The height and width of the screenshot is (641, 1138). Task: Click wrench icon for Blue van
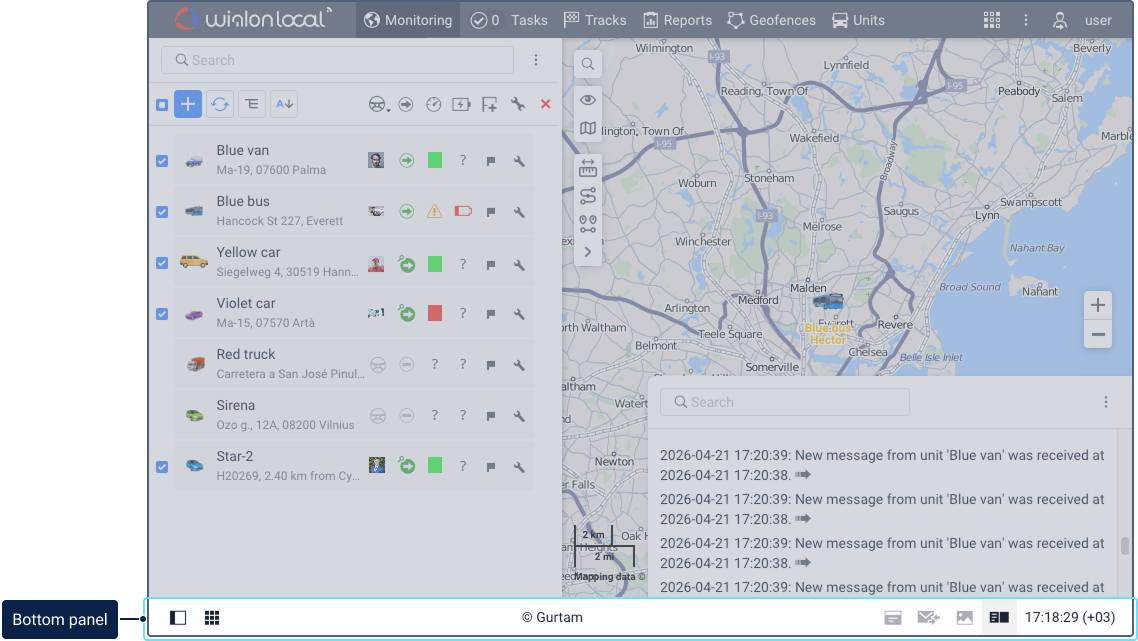[519, 160]
